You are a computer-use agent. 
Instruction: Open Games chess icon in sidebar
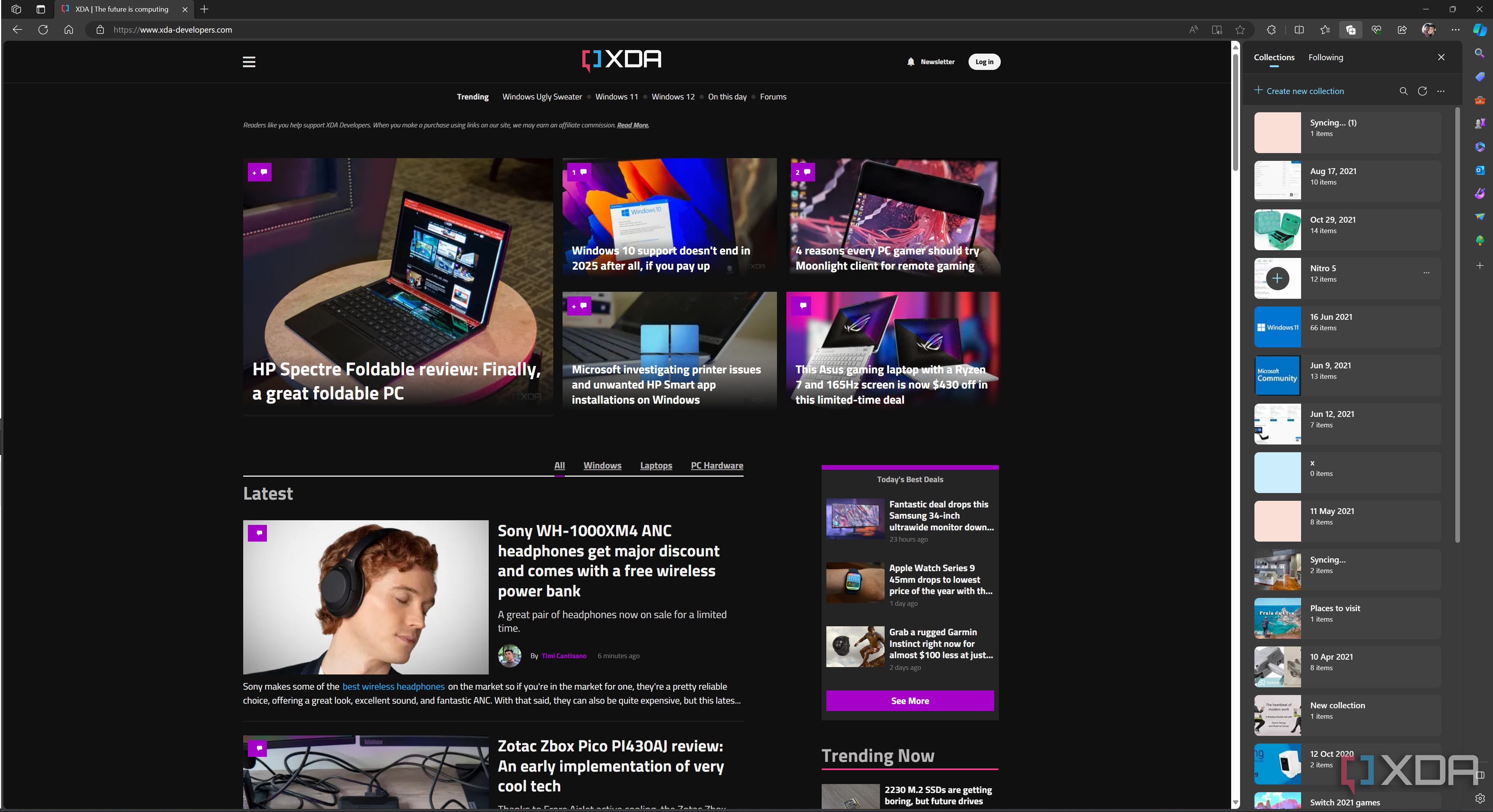[x=1480, y=123]
